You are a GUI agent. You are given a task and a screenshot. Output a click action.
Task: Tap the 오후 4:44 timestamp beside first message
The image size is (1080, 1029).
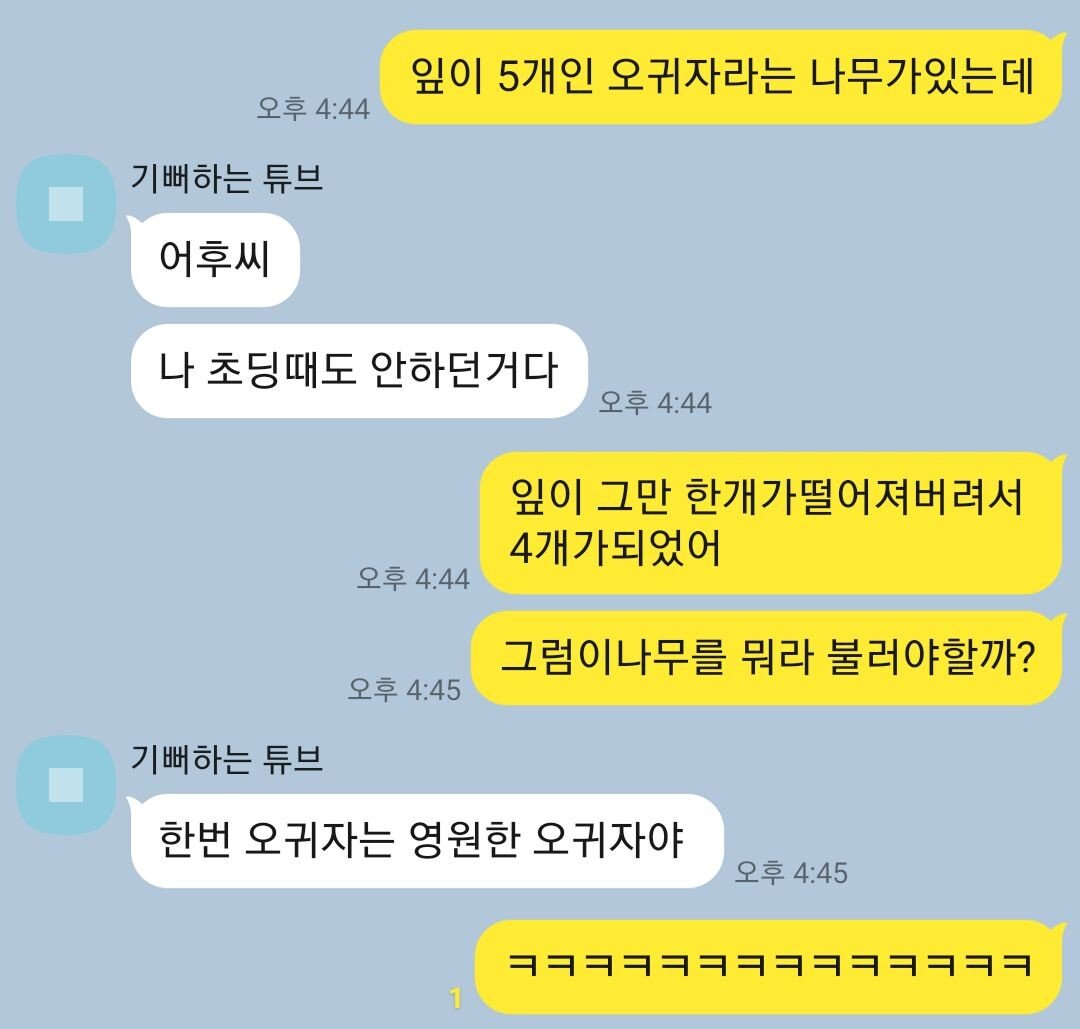[x=313, y=109]
